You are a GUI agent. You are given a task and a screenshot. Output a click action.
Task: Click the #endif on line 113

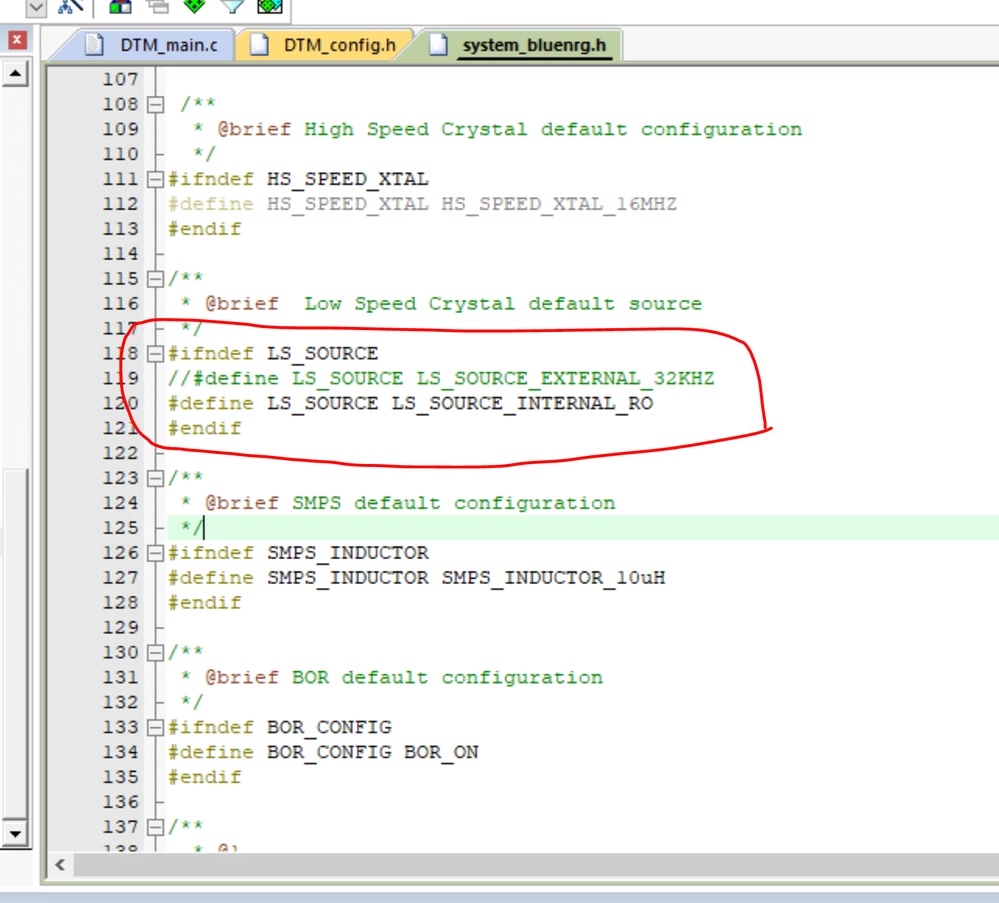[x=205, y=229]
